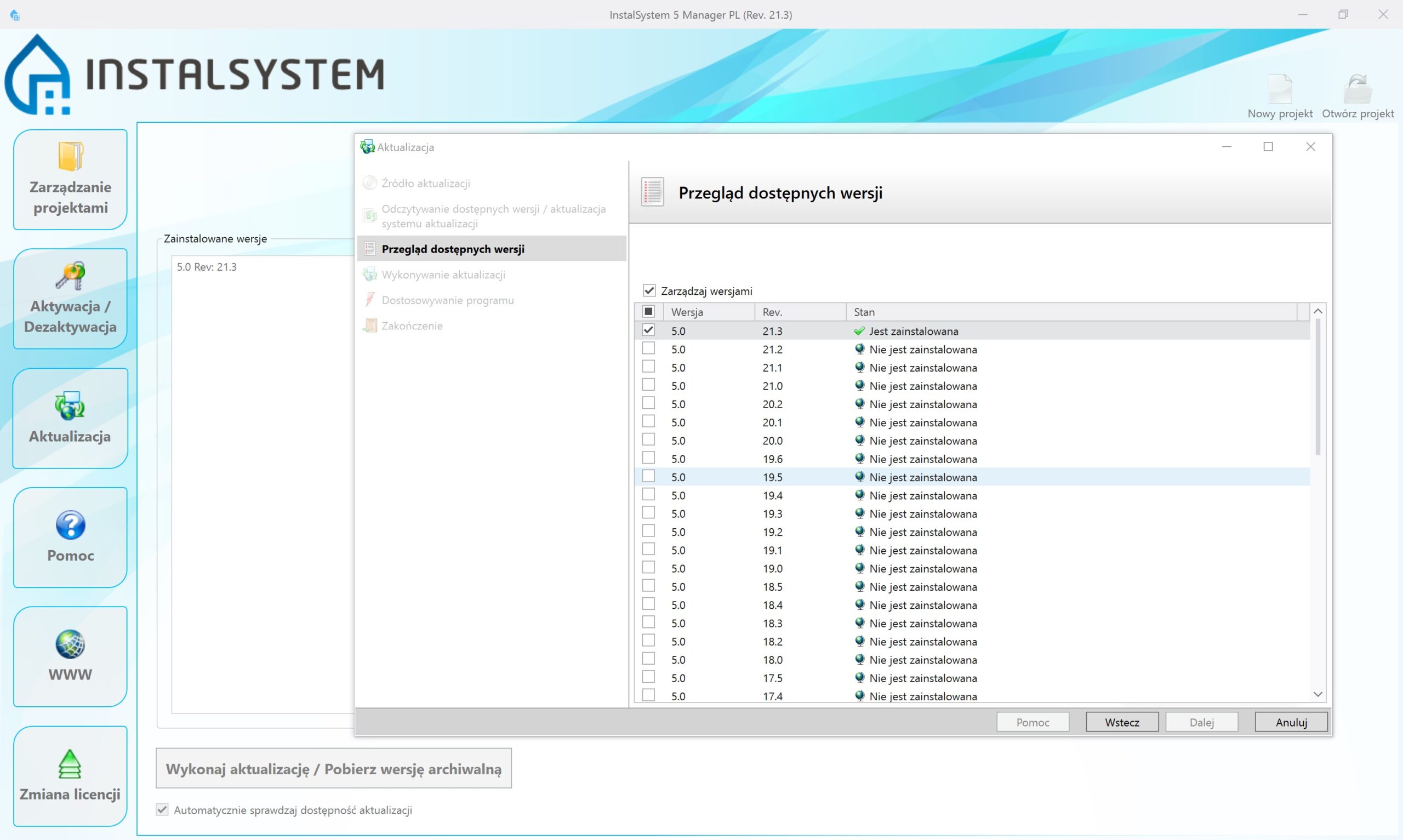The width and height of the screenshot is (1403, 840).
Task: Open the Aktualizacja globe icon in sidebar
Action: coord(70,405)
